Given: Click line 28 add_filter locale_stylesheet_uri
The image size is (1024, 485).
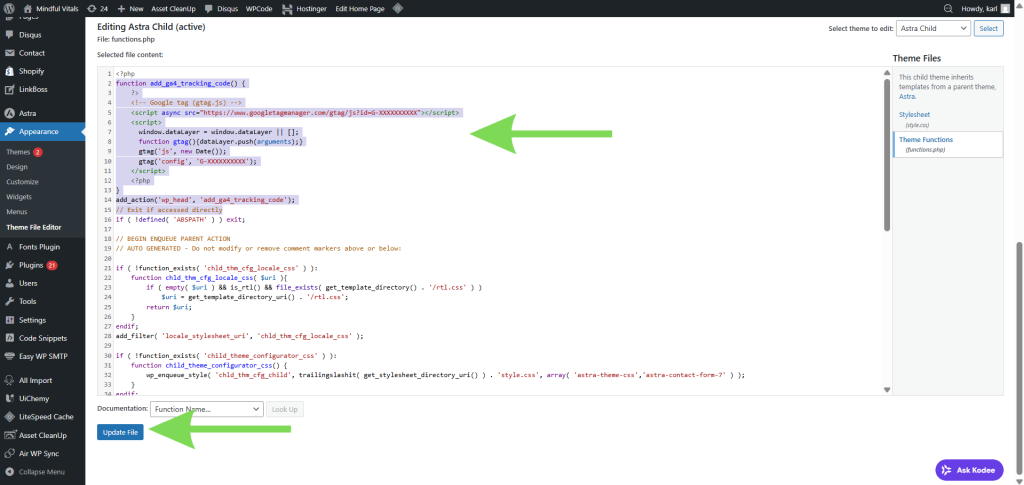Looking at the screenshot, I should pyautogui.click(x=239, y=336).
